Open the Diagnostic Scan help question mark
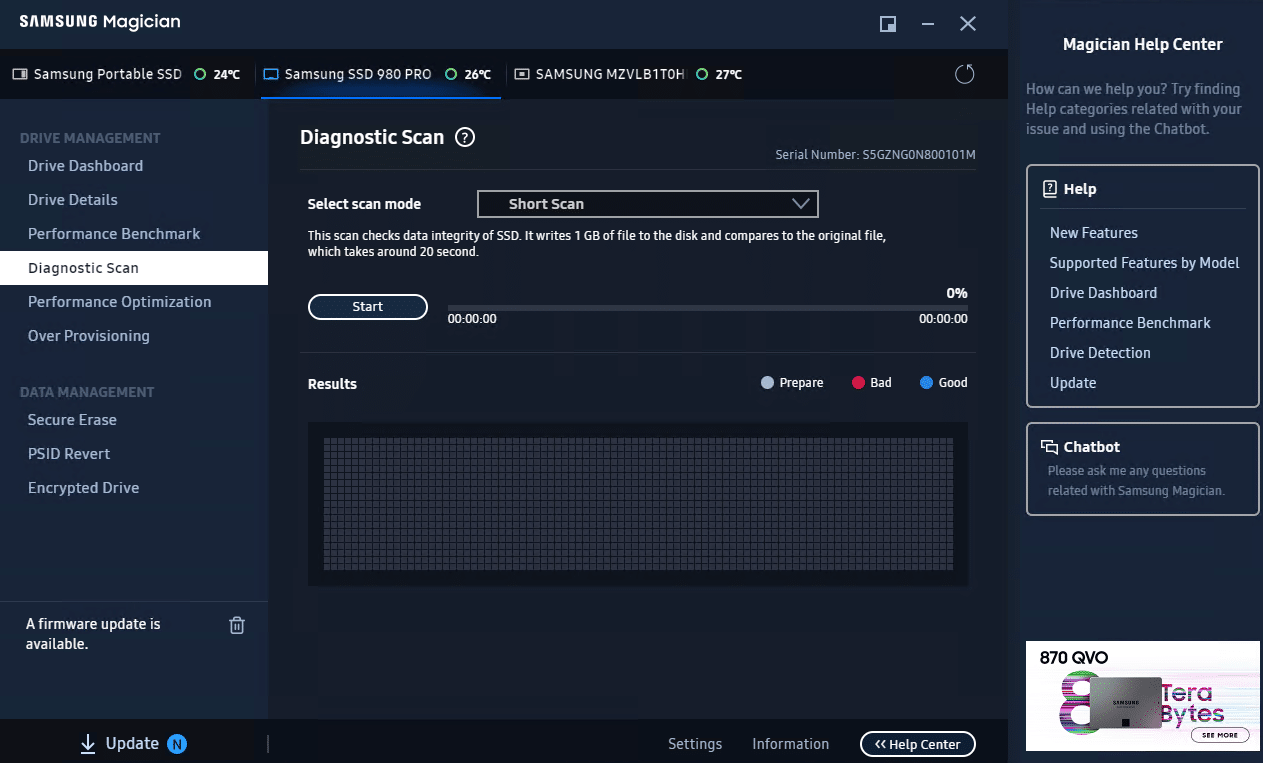 tap(465, 138)
